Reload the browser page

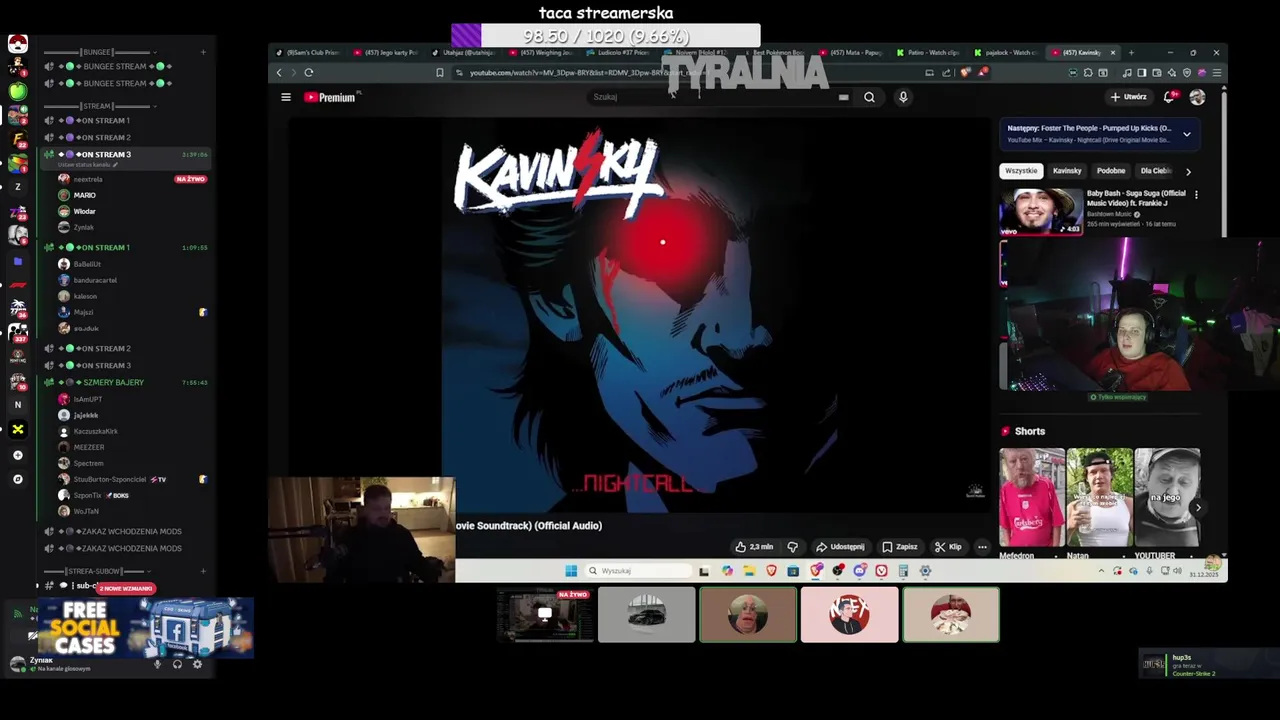coord(309,72)
